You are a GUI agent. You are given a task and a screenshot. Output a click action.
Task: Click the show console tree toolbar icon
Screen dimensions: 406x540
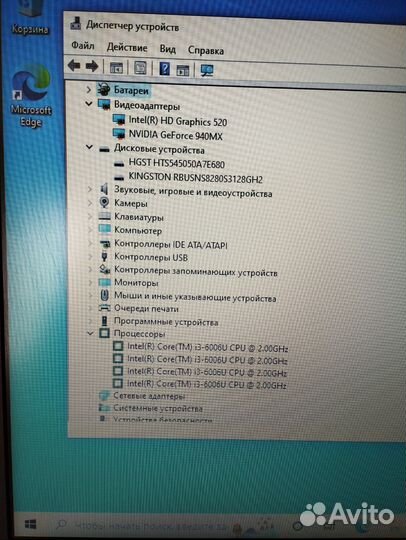pos(116,67)
